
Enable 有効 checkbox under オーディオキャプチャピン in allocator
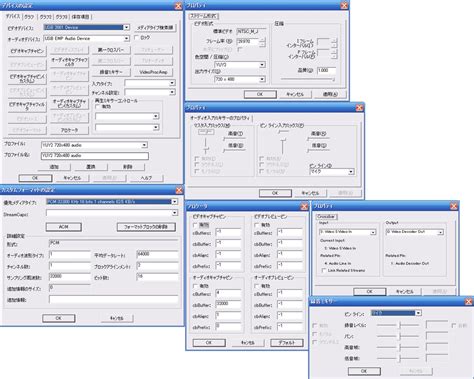tap(195, 286)
